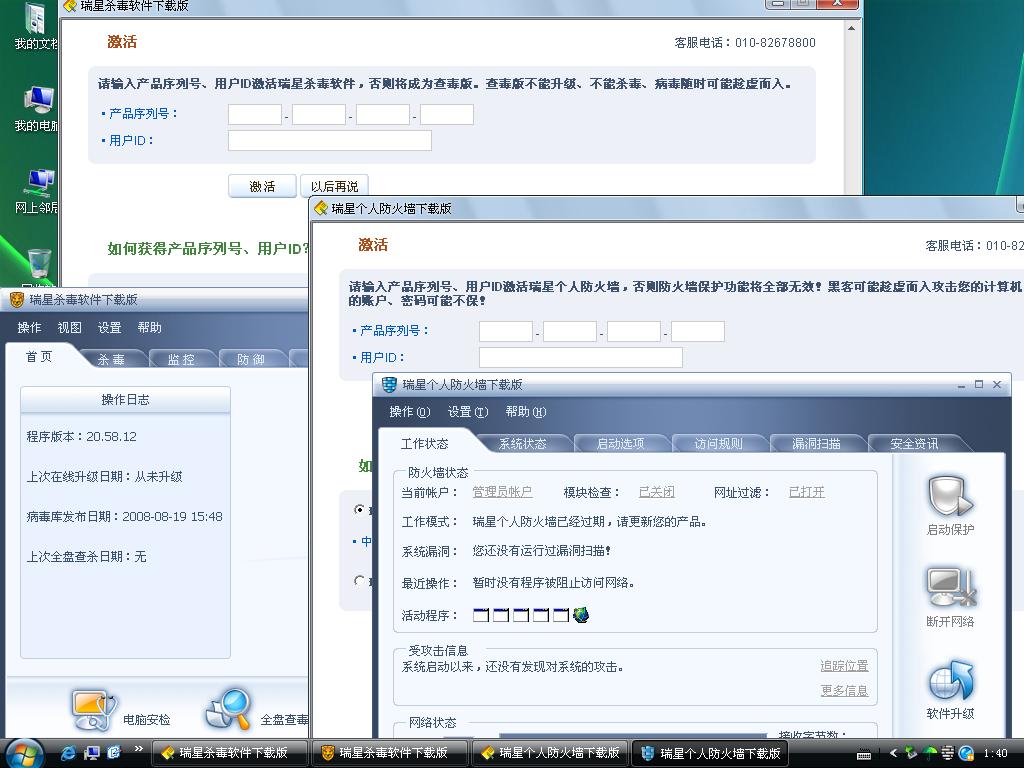Click first serial number box in firewall activation
Screen dimensions: 1024x768
point(505,331)
